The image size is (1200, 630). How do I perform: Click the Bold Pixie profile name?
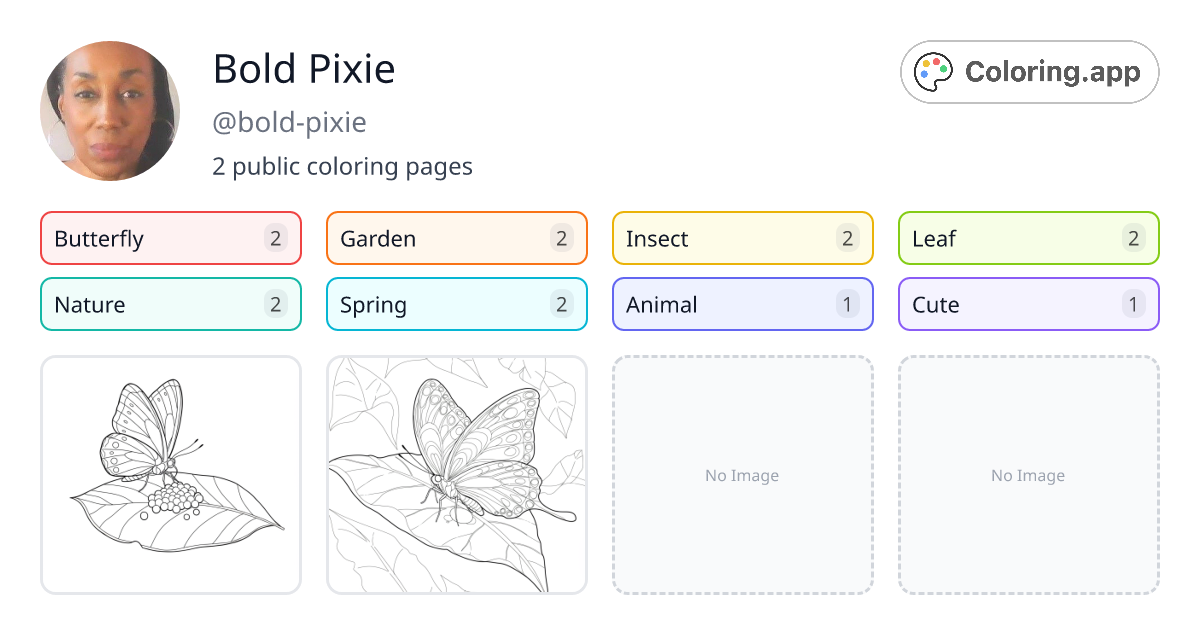click(x=304, y=69)
